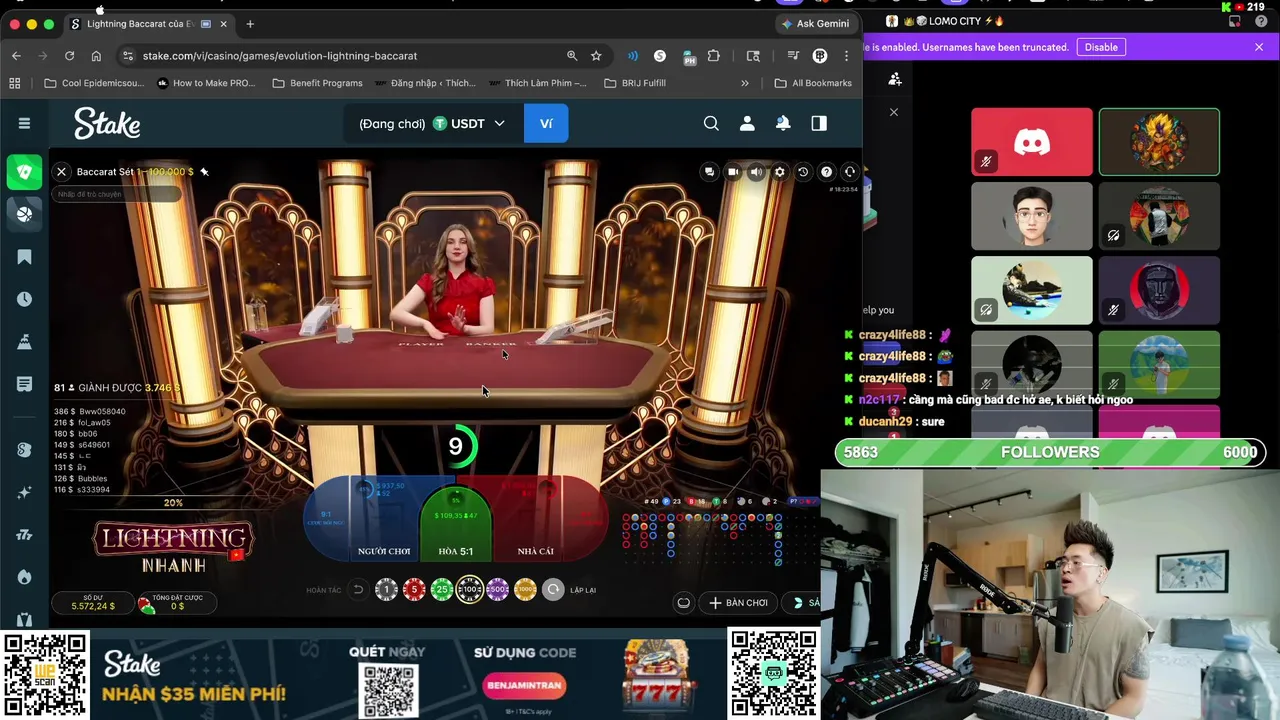Close the Baccarat table with X icon

pyautogui.click(x=62, y=172)
